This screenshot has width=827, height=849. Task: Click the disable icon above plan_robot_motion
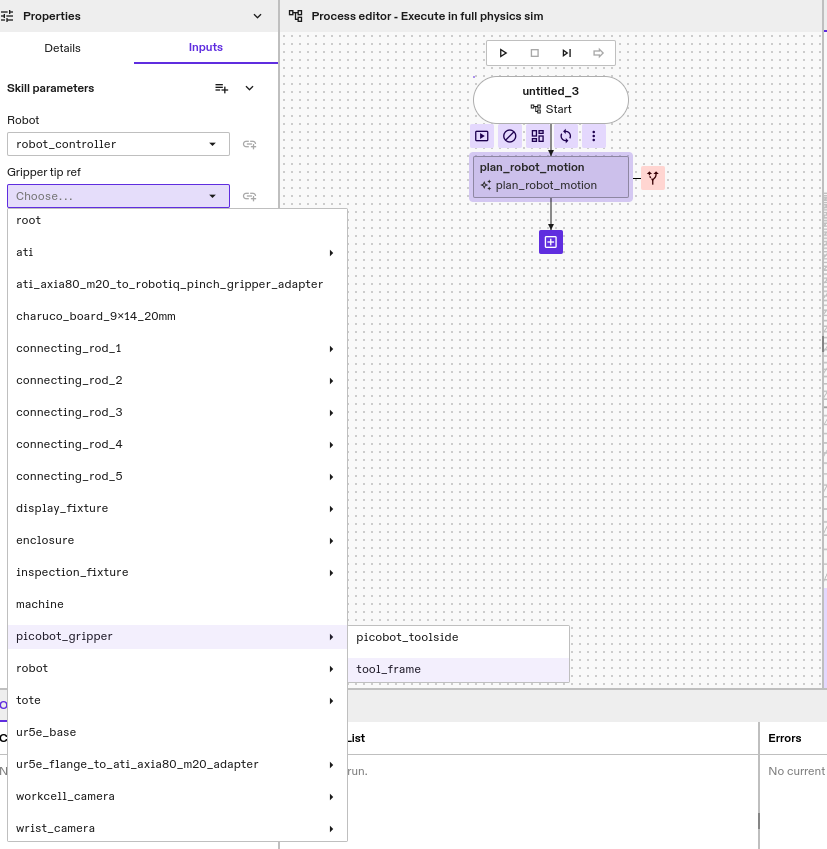tap(510, 136)
